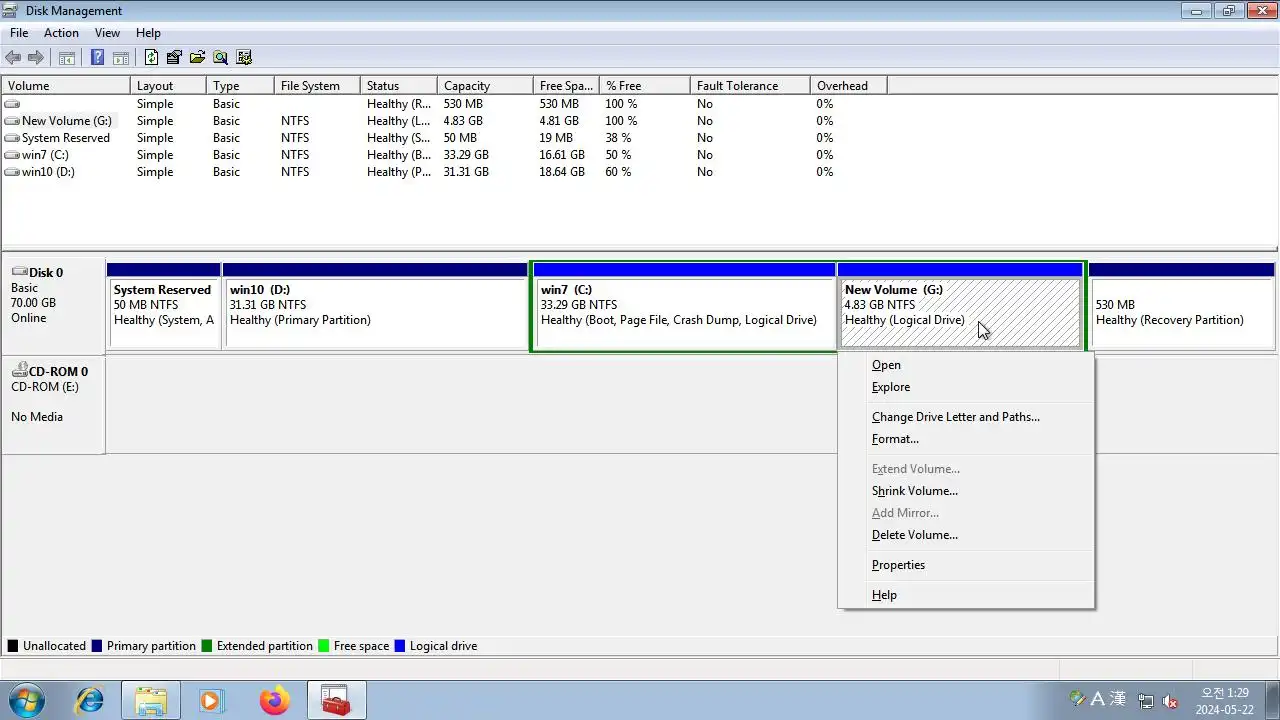Viewport: 1280px width, 720px height.
Task: Click the Extended partition legend color swatch
Action: [x=207, y=646]
